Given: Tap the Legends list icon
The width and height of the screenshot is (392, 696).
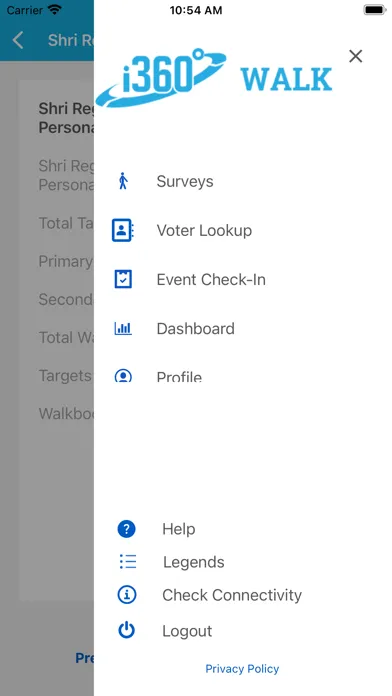Looking at the screenshot, I should 128,562.
